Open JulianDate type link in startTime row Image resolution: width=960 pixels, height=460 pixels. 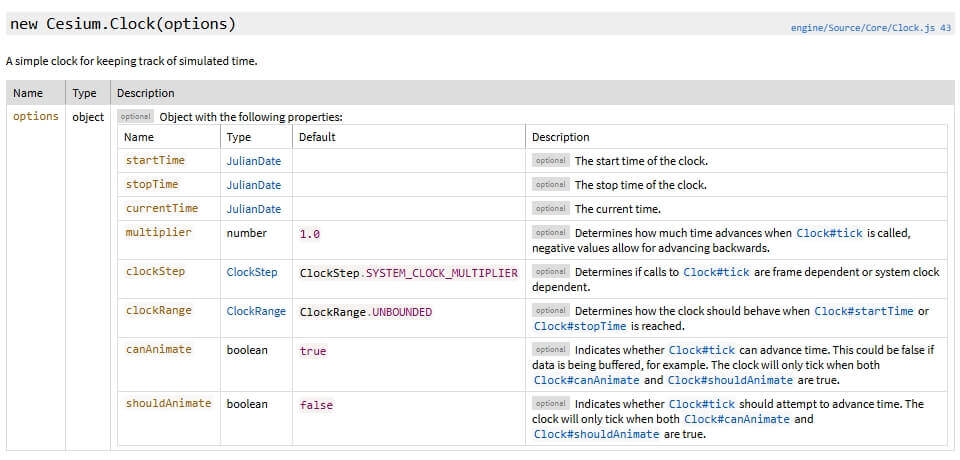pos(253,161)
